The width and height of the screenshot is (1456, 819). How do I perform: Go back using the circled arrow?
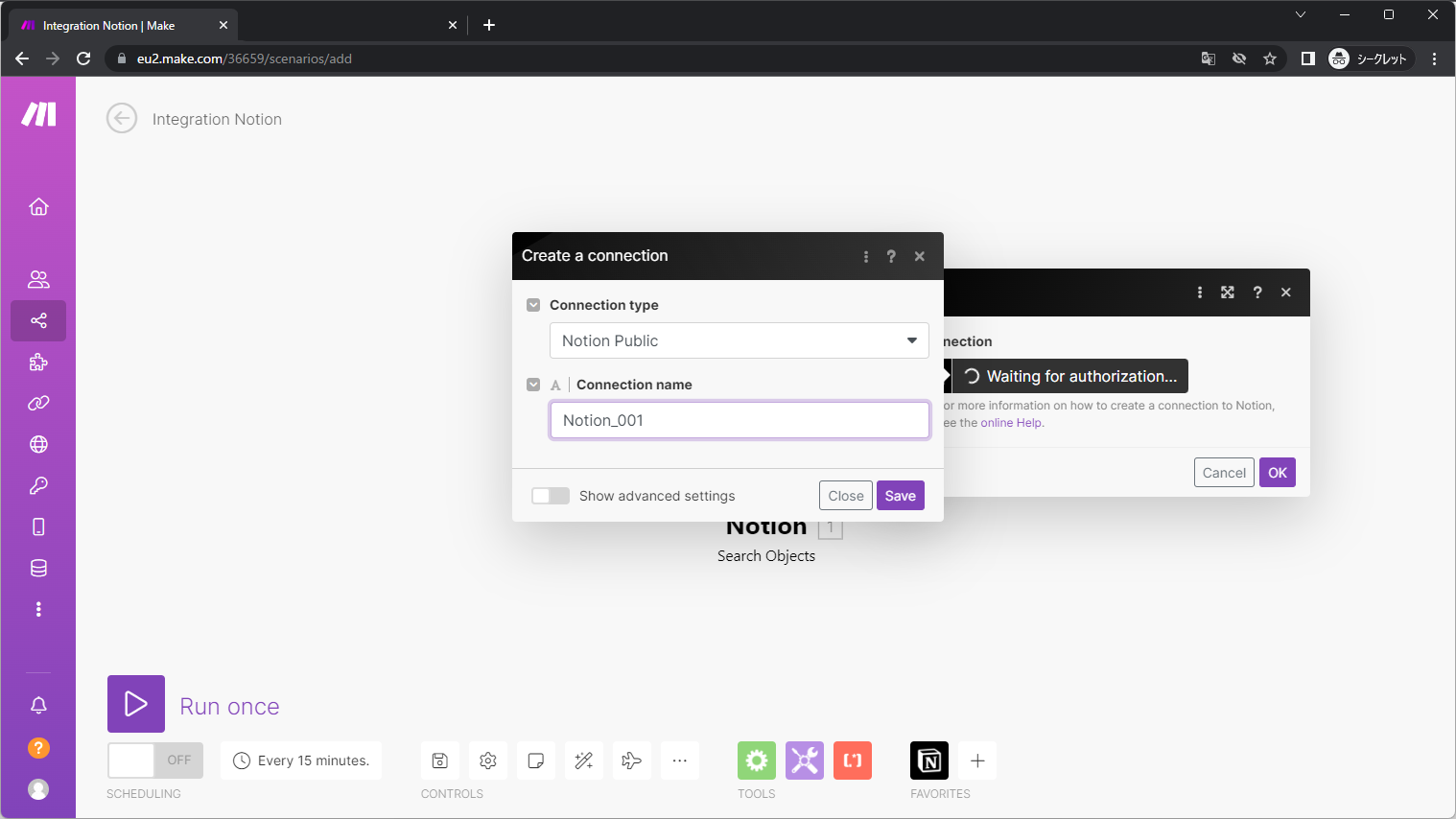pyautogui.click(x=122, y=119)
